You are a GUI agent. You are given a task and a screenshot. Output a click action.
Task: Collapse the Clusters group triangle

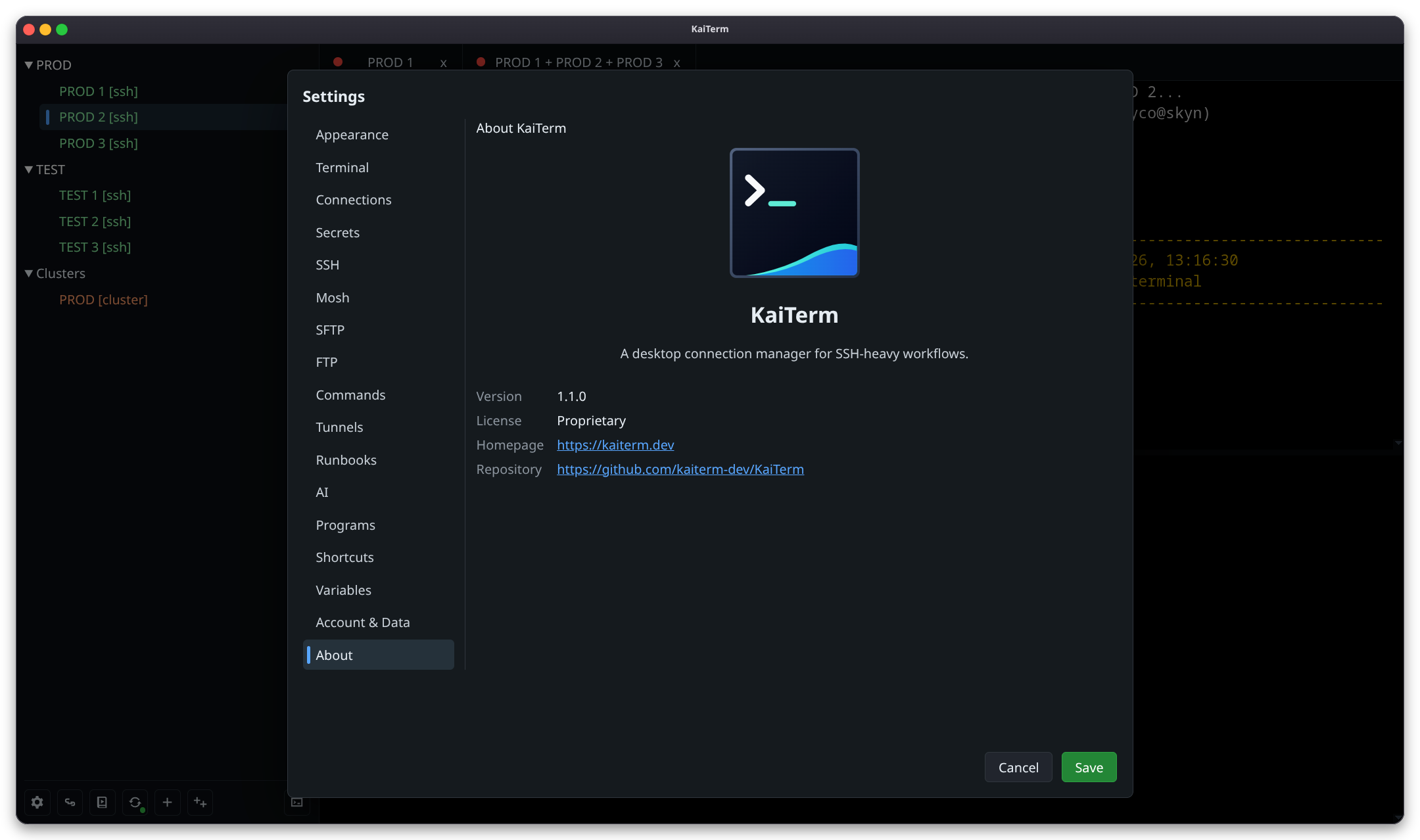[29, 273]
